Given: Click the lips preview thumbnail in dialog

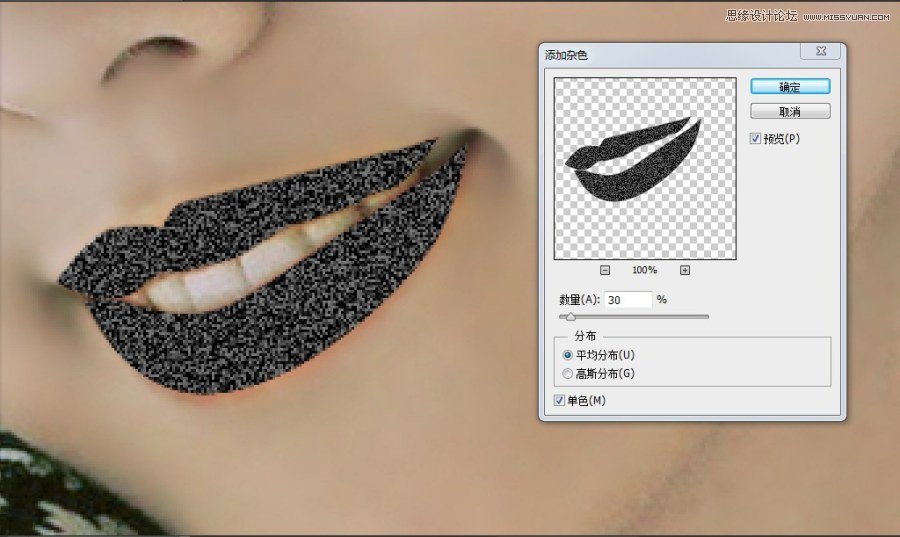Looking at the screenshot, I should pyautogui.click(x=645, y=168).
